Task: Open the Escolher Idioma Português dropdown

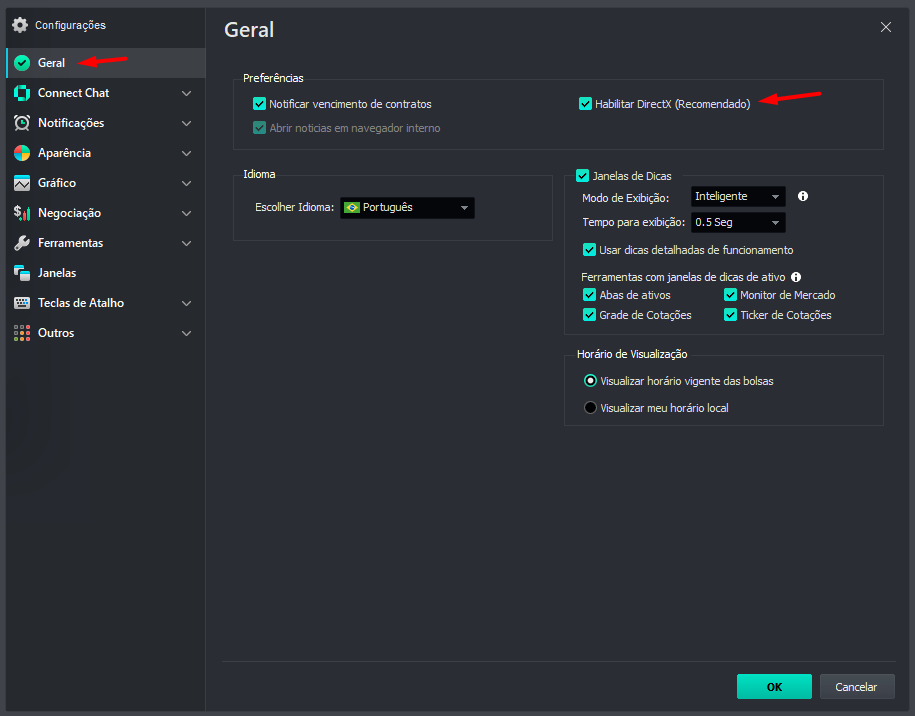Action: coord(407,208)
